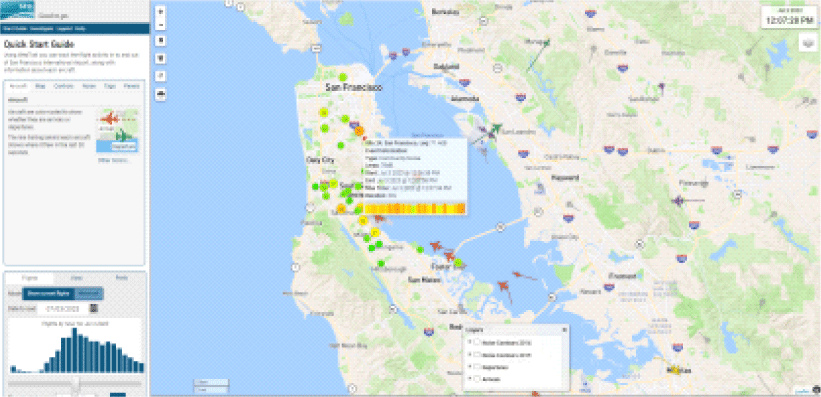Image resolution: width=821 pixels, height=397 pixels.
Task: Toggle the Departures layer checkbox
Action: tap(478, 367)
